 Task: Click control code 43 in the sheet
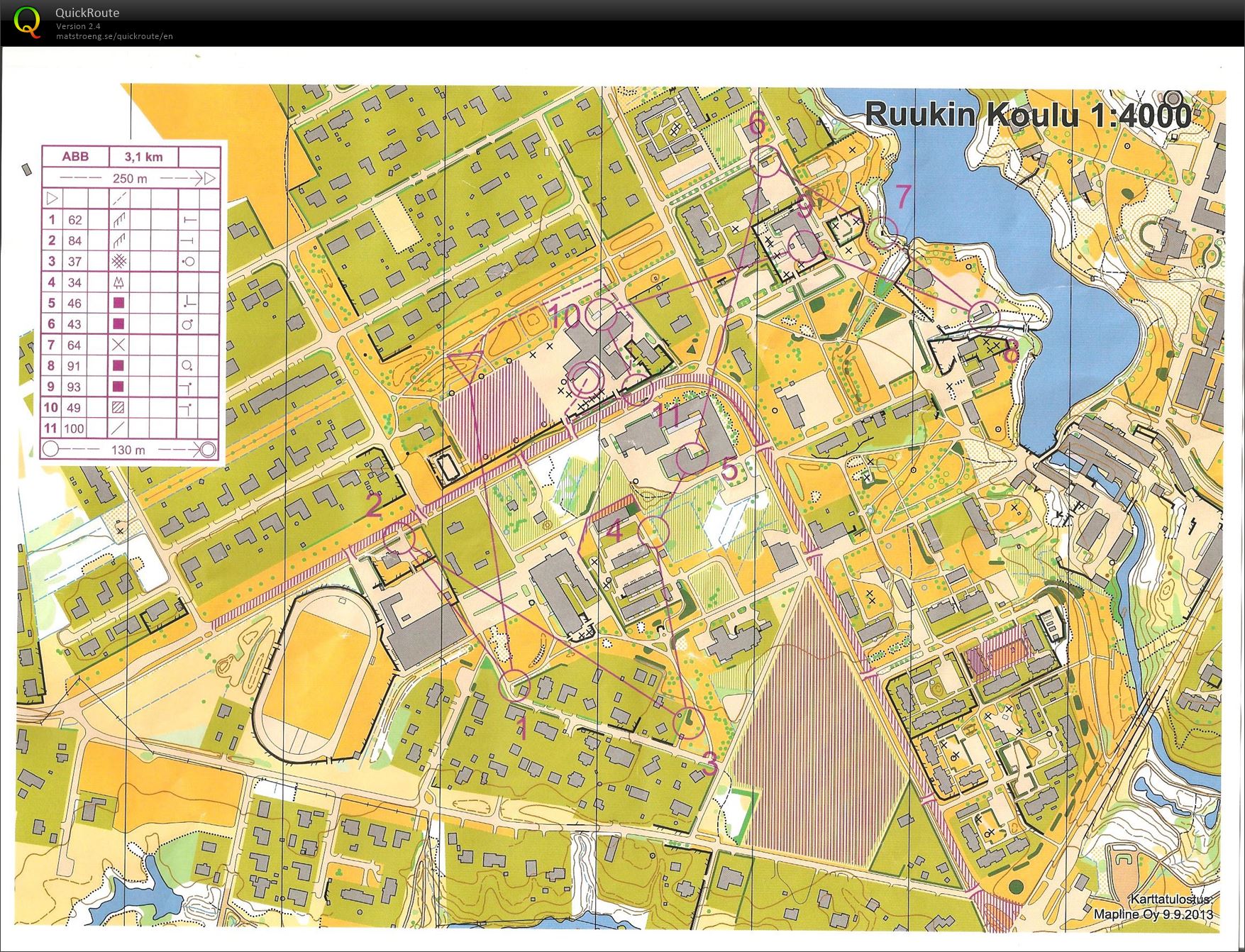pos(74,324)
